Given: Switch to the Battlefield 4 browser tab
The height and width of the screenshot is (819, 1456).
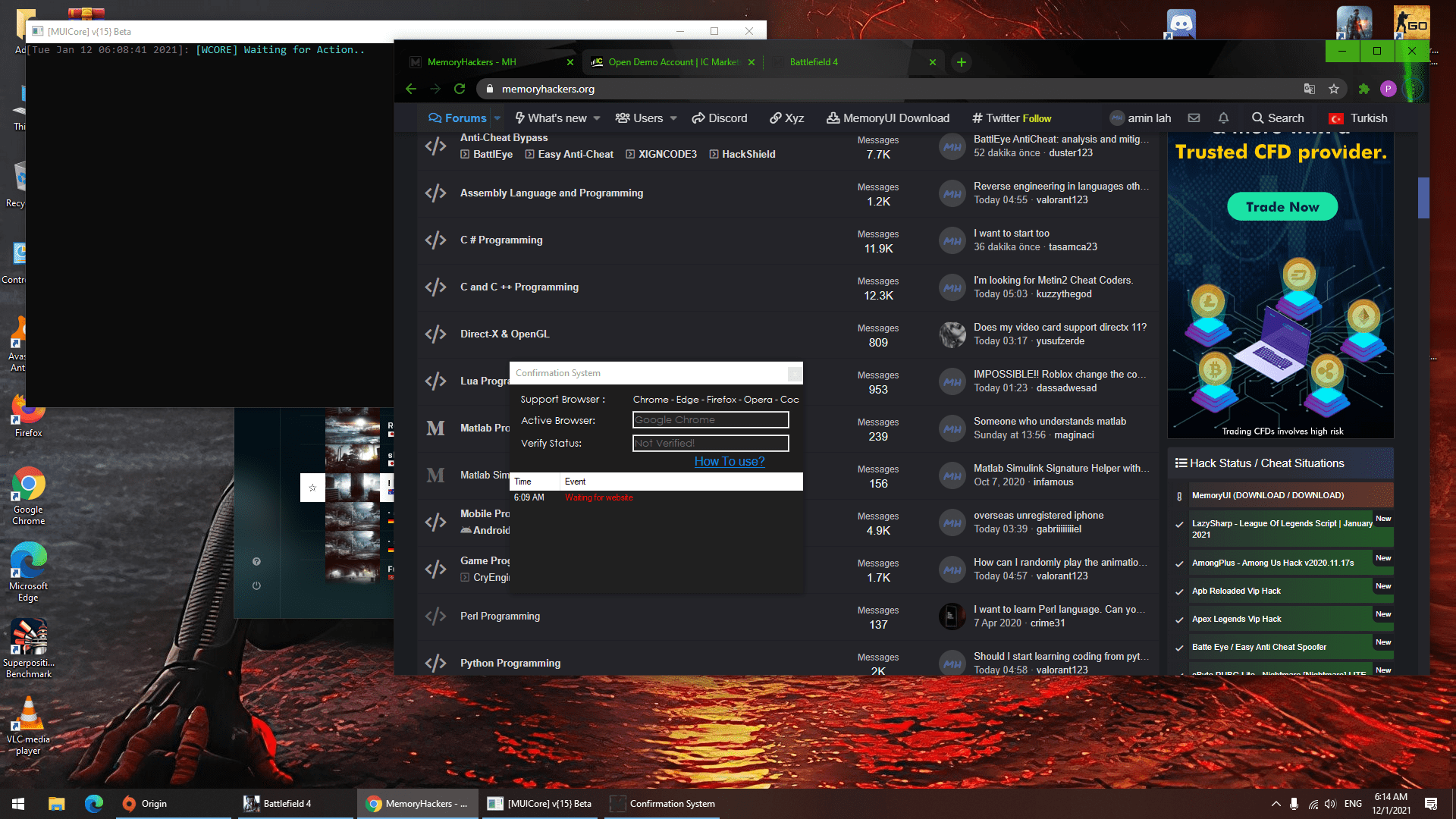Looking at the screenshot, I should pyautogui.click(x=853, y=62).
